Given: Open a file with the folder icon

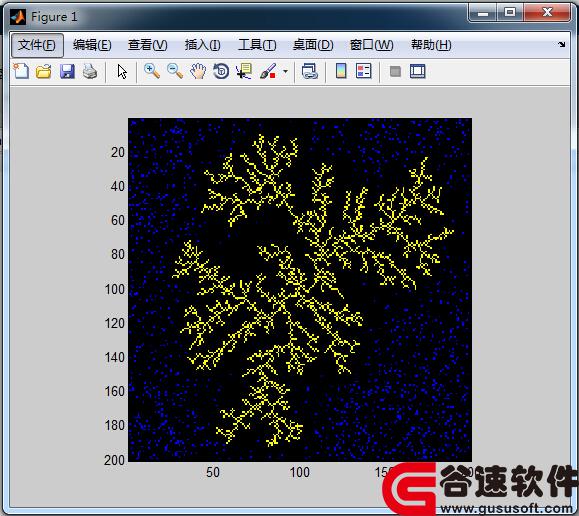Looking at the screenshot, I should [44, 71].
